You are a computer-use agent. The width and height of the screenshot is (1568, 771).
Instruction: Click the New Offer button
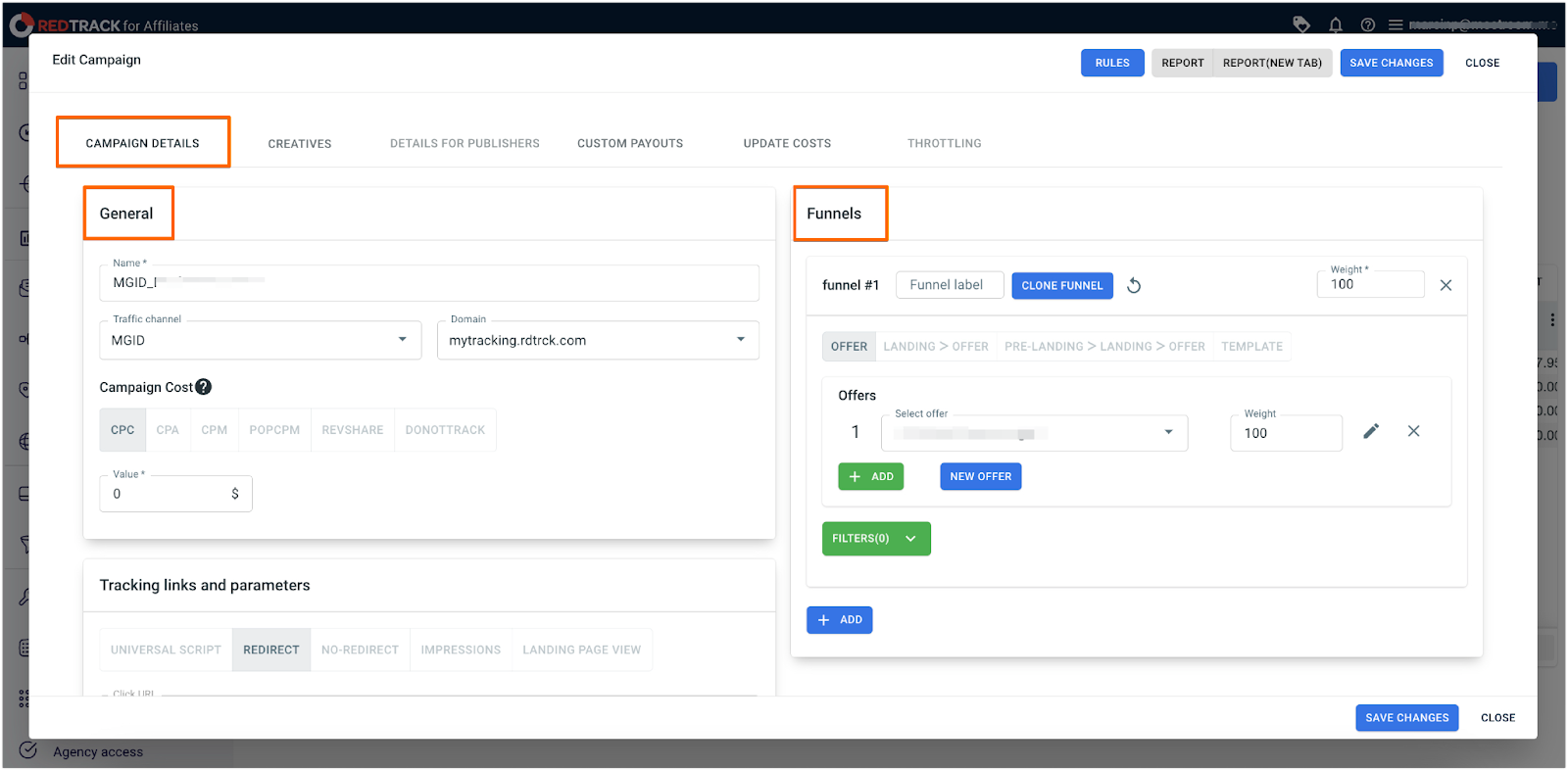coord(980,477)
